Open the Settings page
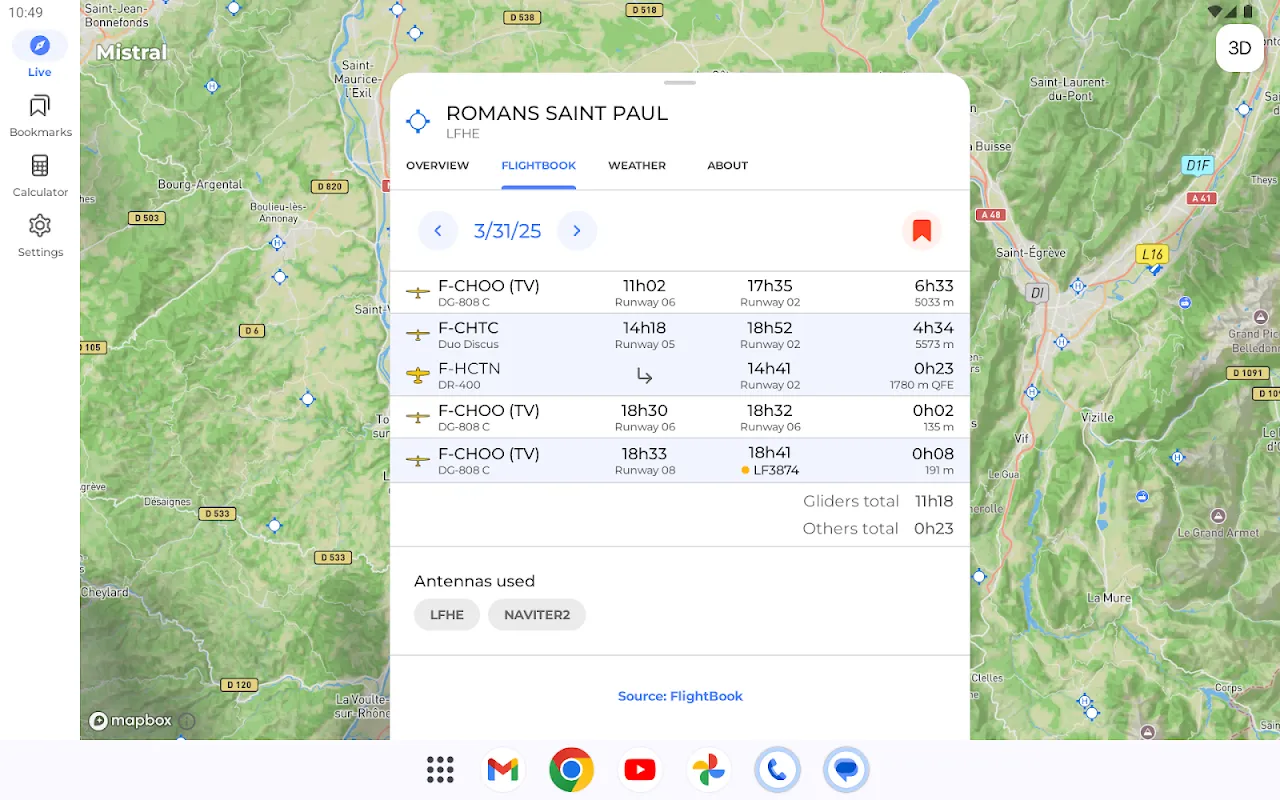 40,236
